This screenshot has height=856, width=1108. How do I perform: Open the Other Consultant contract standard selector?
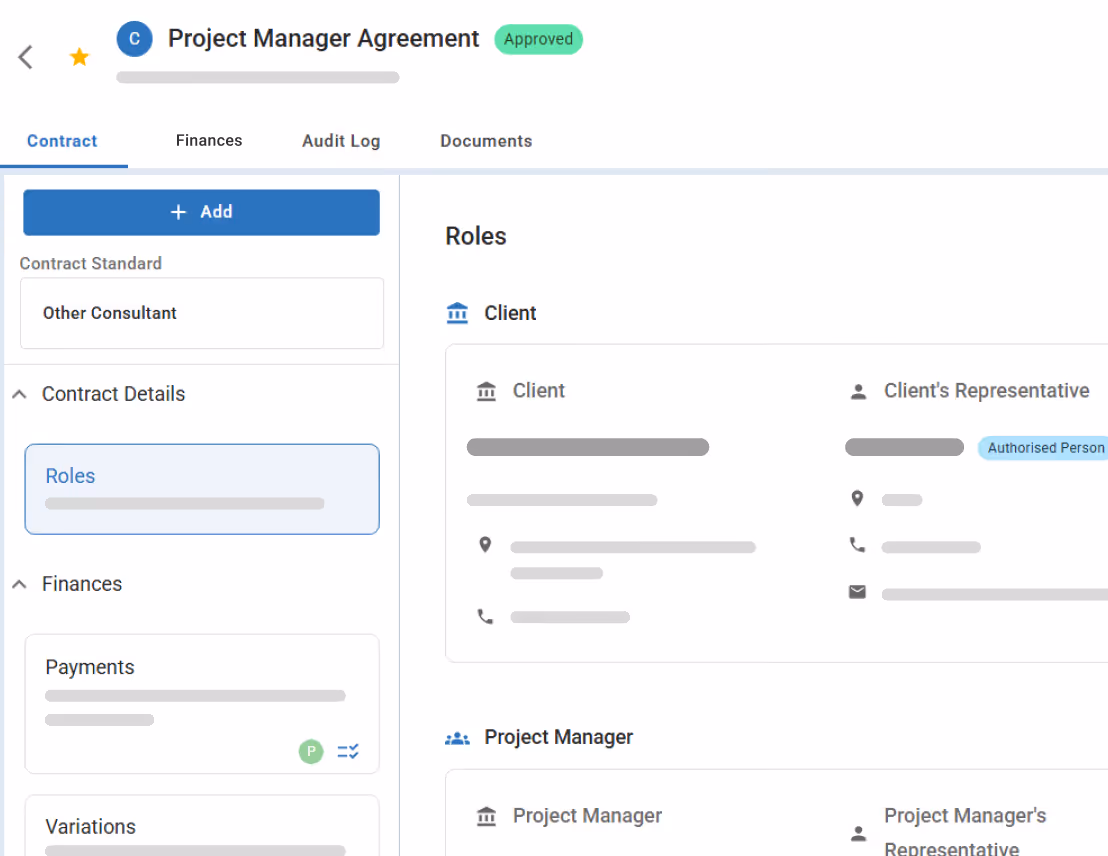[201, 313]
